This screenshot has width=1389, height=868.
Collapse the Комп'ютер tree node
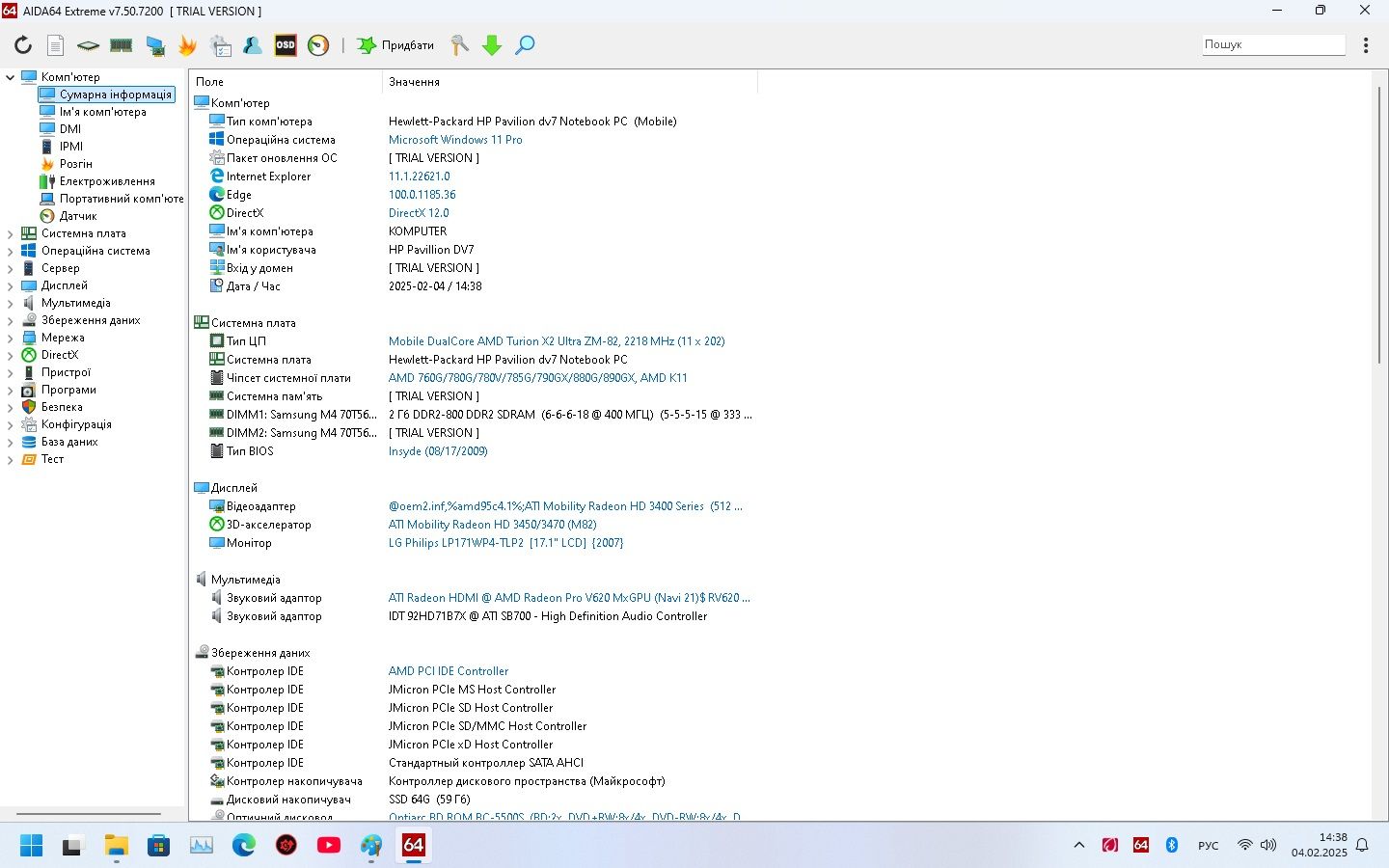pos(11,77)
